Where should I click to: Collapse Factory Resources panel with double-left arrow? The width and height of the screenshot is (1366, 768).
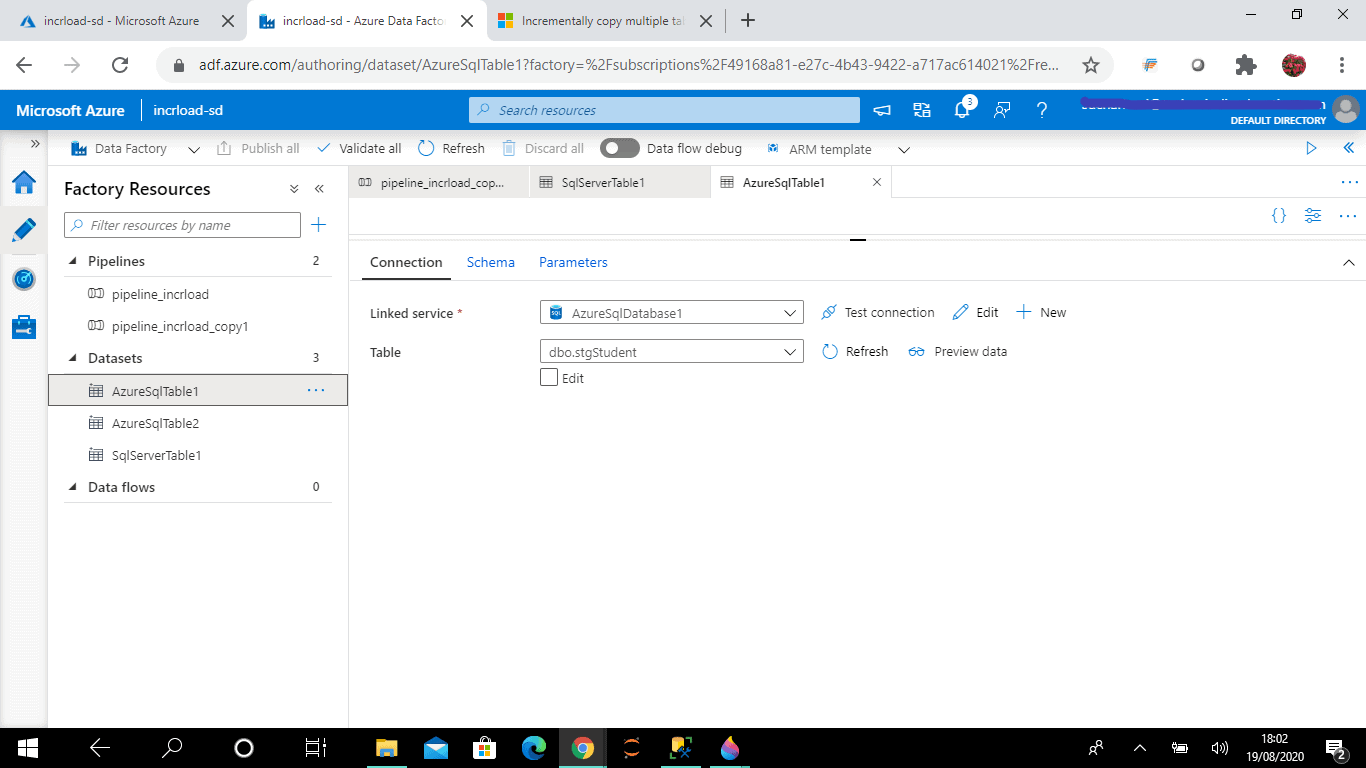tap(320, 189)
